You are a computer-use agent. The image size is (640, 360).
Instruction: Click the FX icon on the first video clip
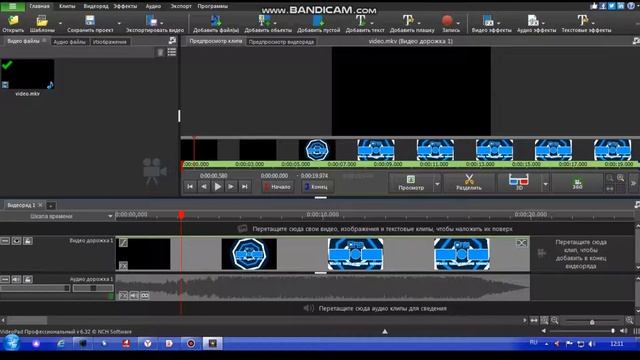pos(123,266)
